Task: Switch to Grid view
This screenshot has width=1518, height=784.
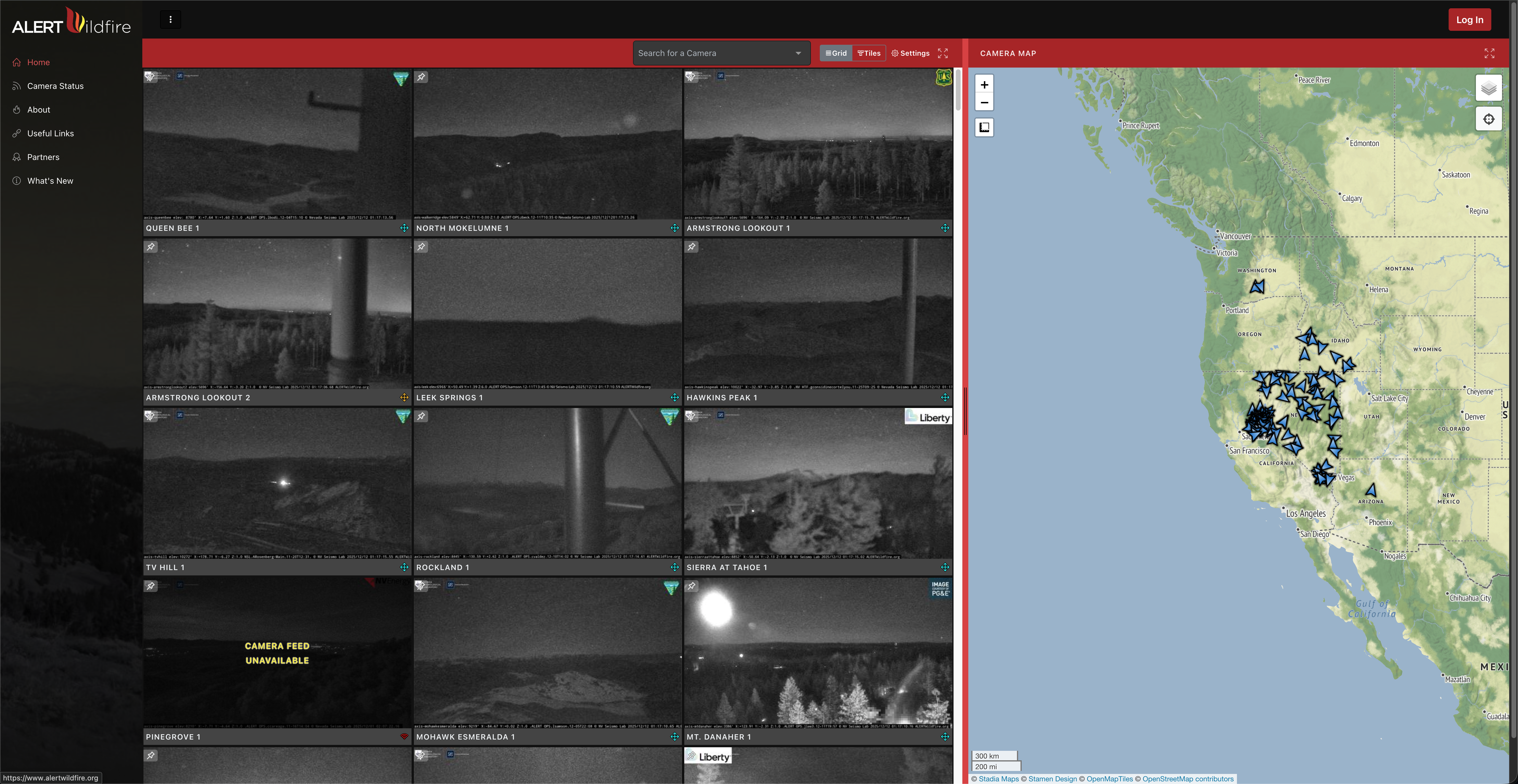Action: click(836, 54)
